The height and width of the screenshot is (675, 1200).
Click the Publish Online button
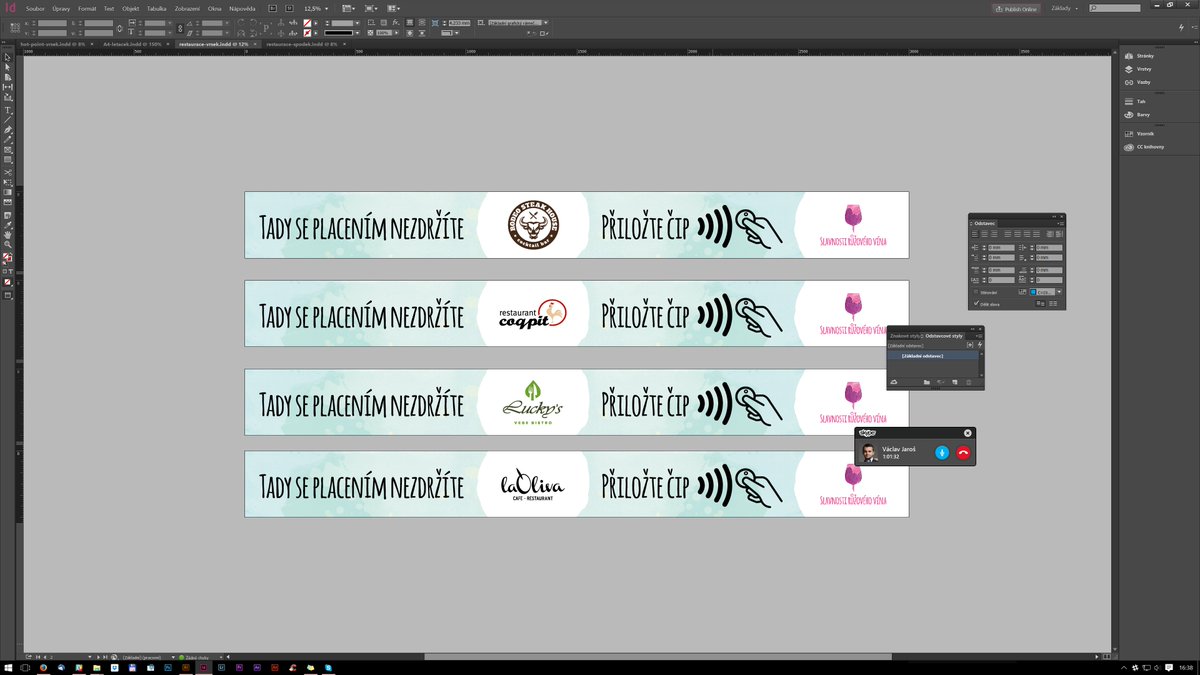(x=1015, y=8)
